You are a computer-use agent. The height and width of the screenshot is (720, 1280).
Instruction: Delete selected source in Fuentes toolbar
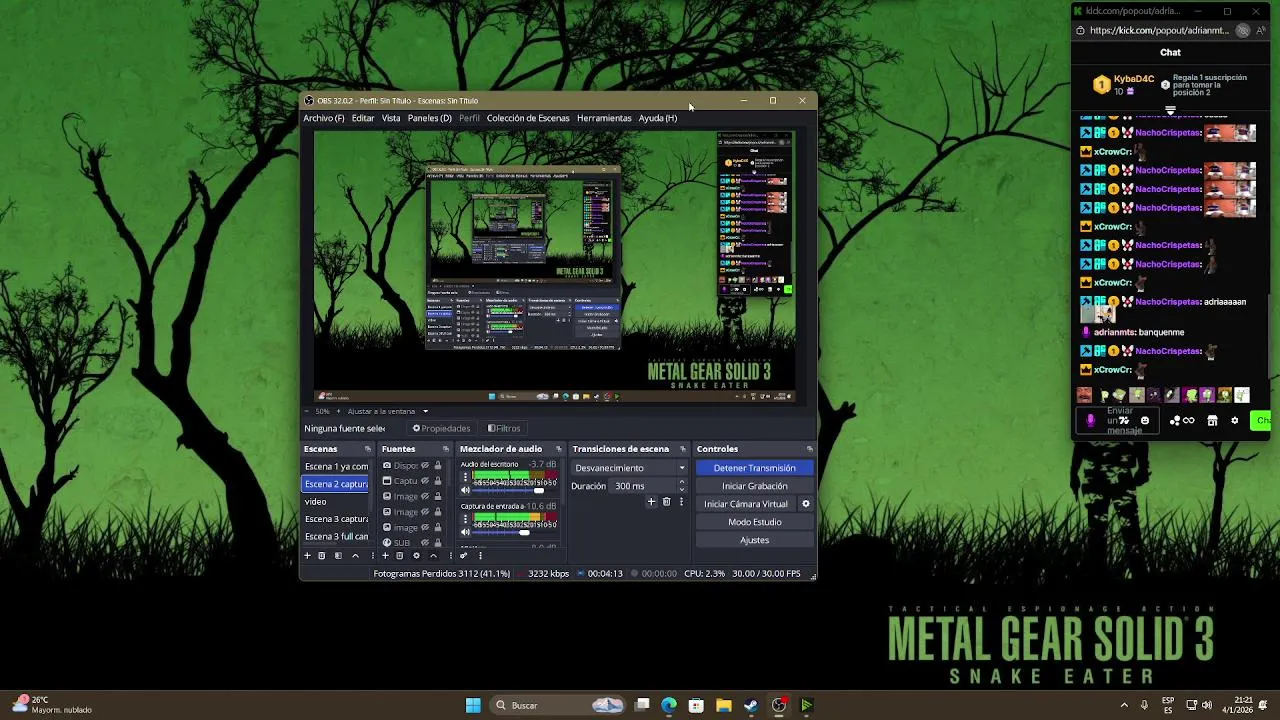[399, 556]
